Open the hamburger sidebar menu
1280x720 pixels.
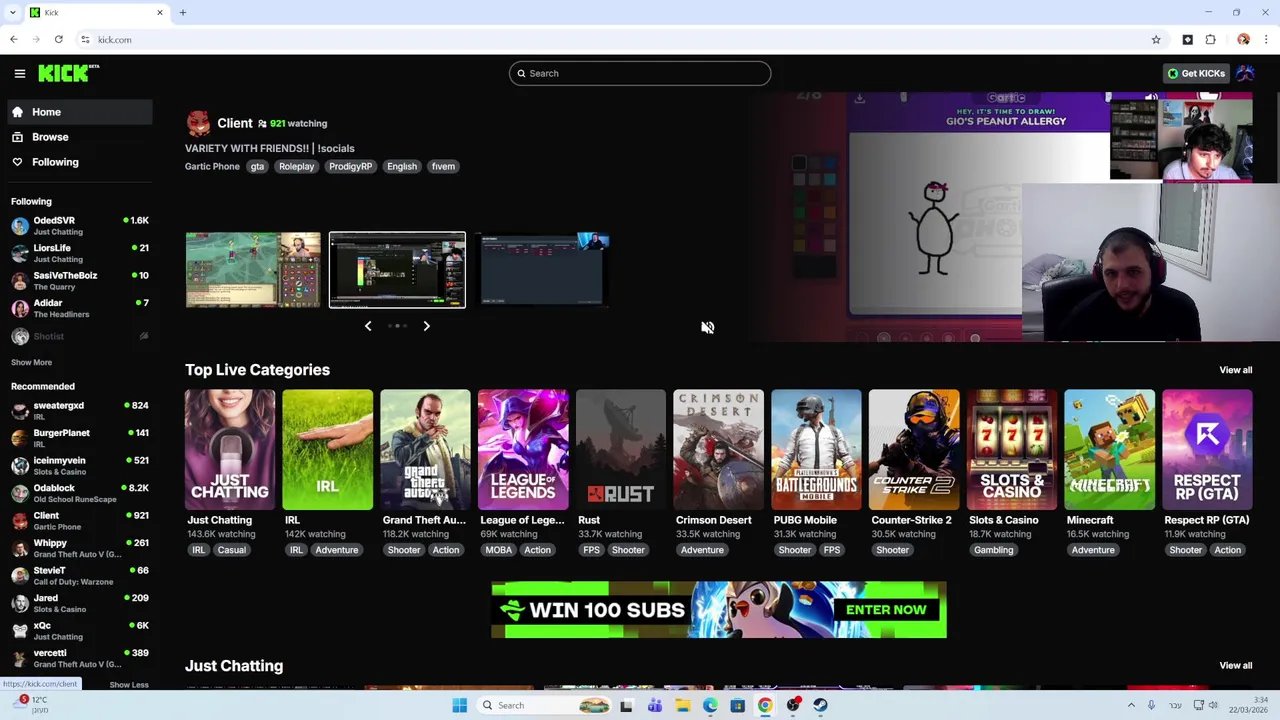[x=19, y=73]
